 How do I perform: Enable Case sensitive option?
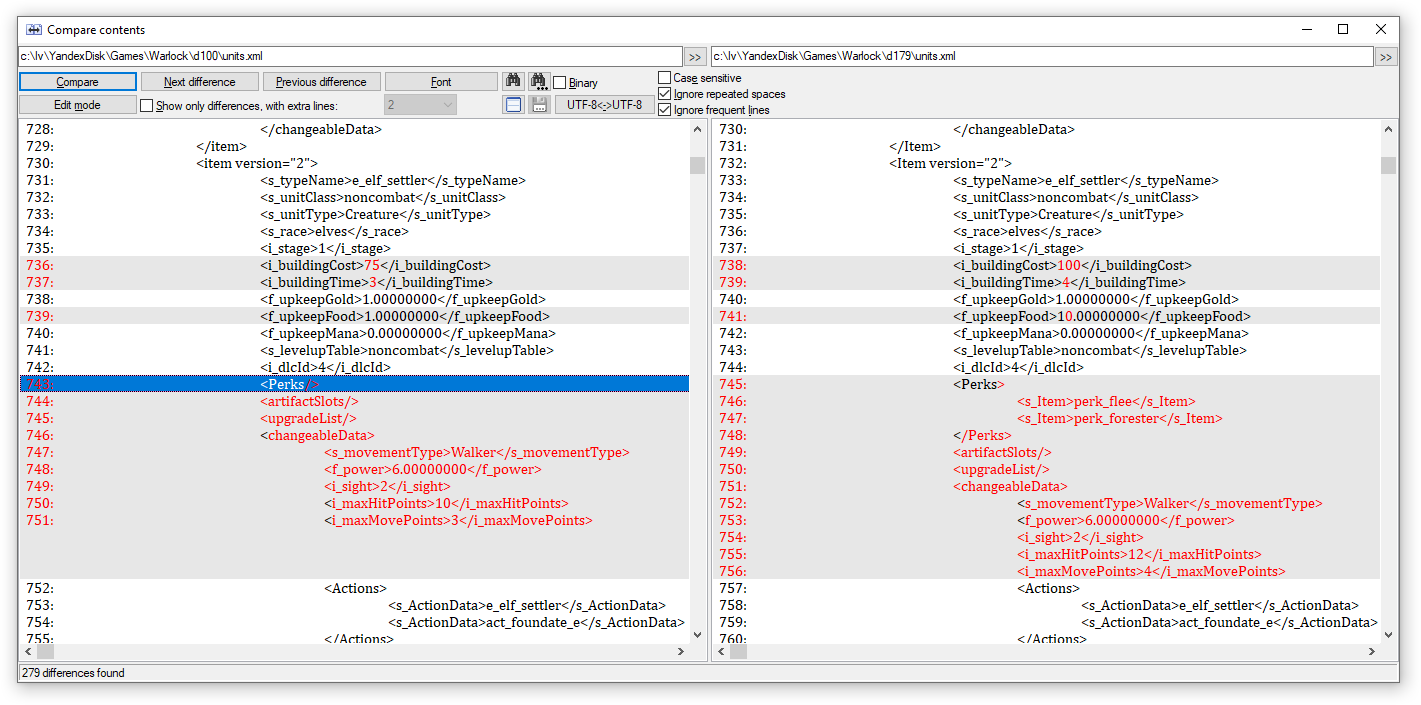(x=665, y=78)
